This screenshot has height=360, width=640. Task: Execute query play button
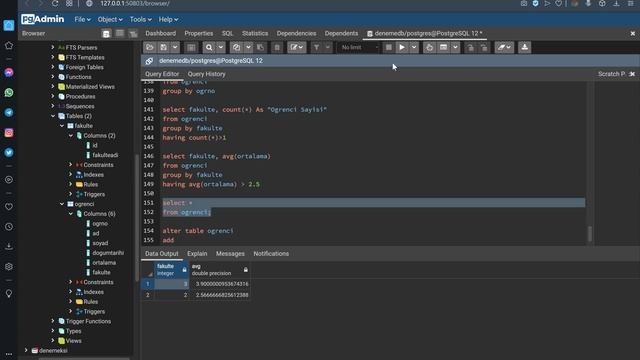(402, 48)
